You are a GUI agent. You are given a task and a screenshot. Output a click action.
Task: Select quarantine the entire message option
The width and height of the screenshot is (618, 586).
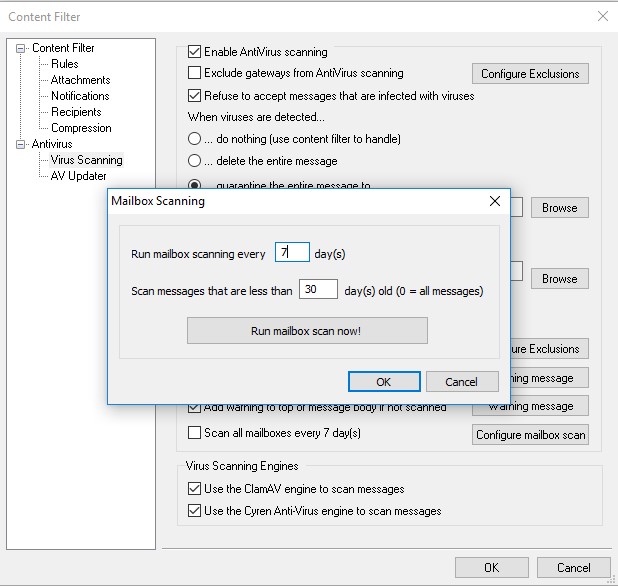(194, 184)
